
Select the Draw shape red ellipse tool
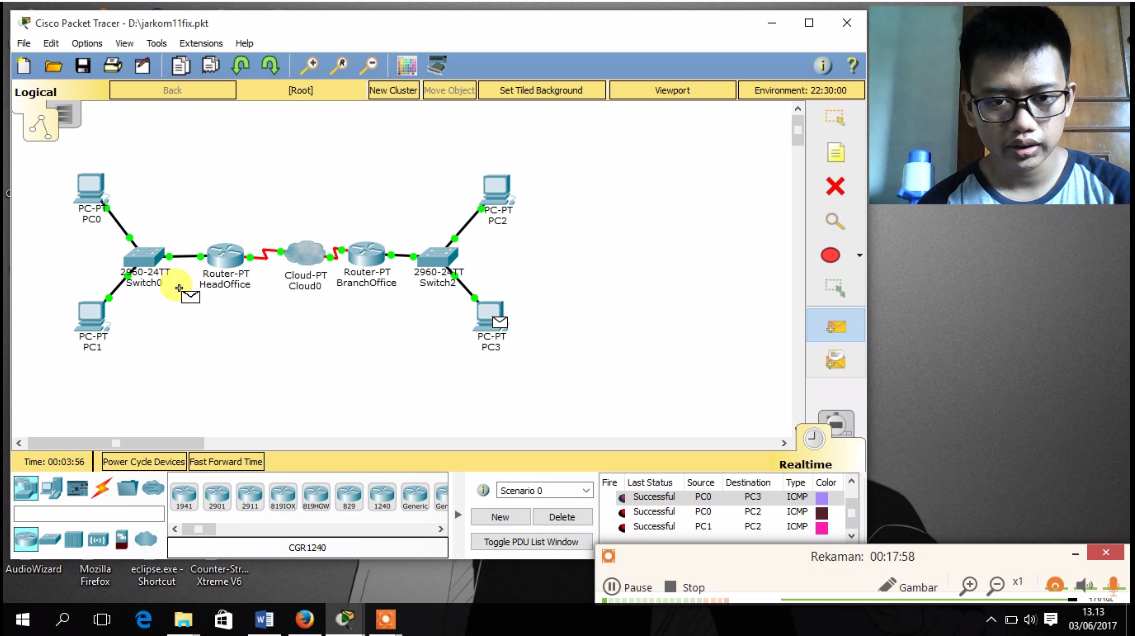(830, 255)
